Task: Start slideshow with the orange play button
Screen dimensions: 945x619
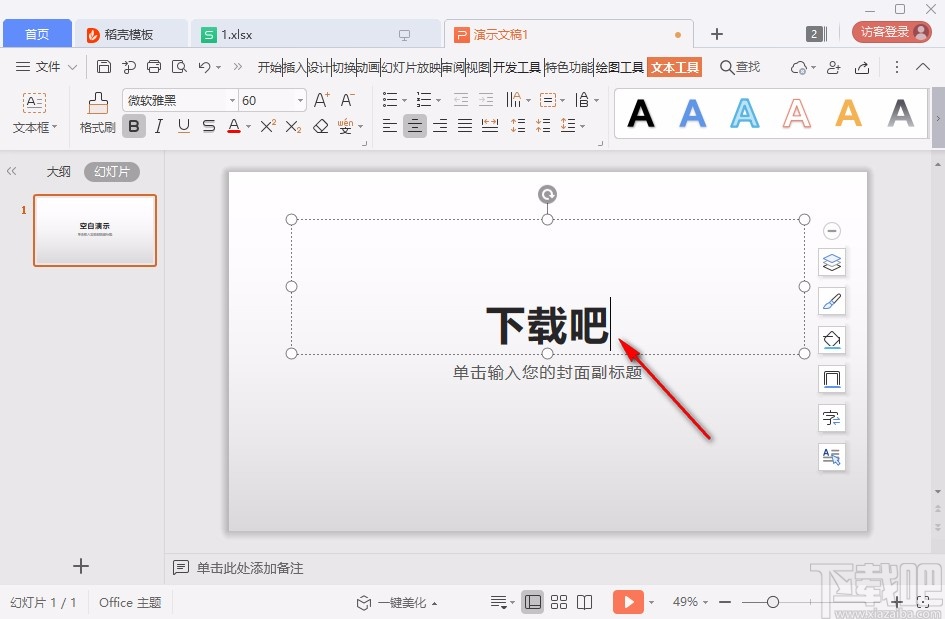Action: tap(629, 602)
